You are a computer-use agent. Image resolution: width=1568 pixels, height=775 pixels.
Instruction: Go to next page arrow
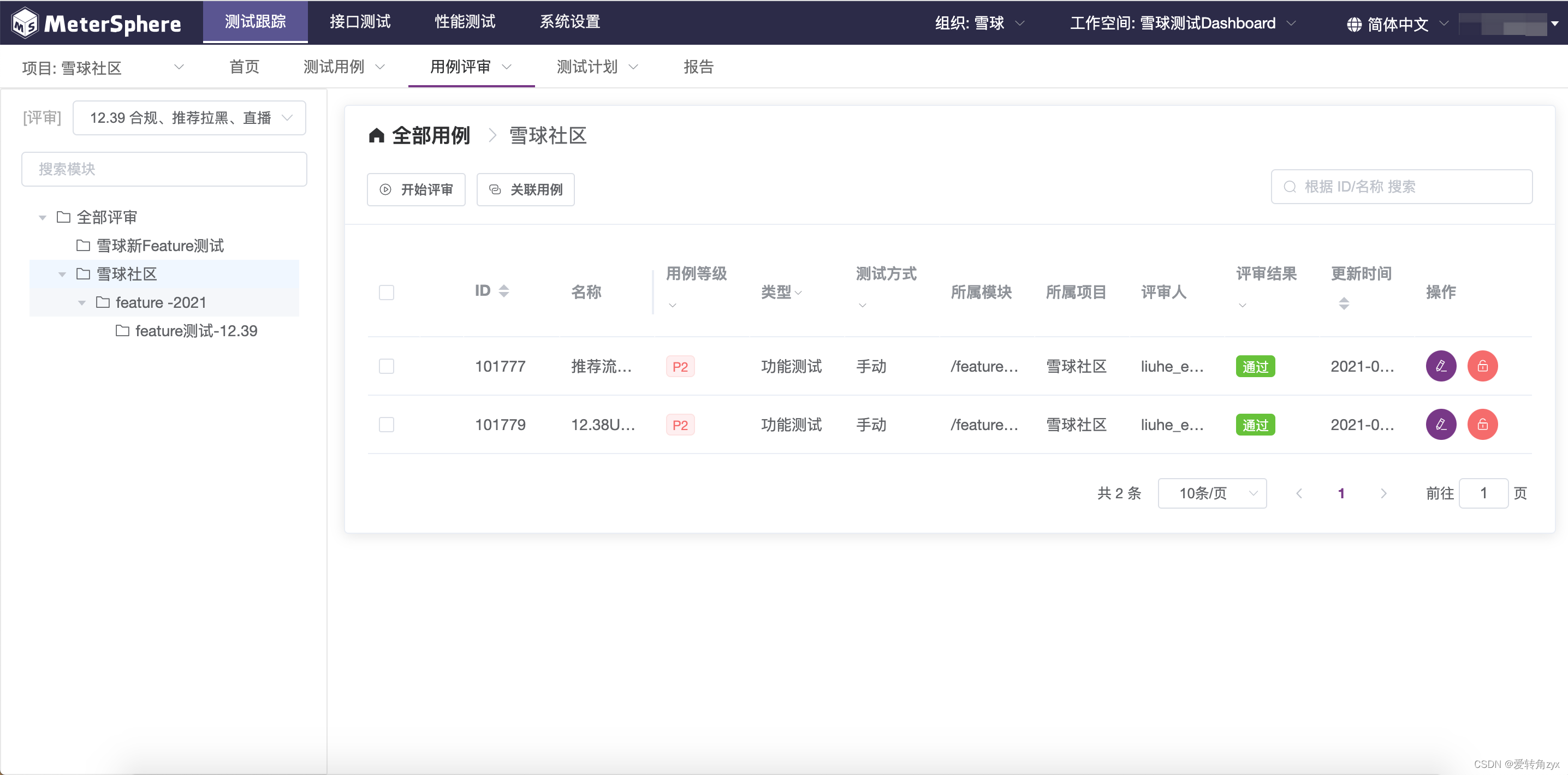click(x=1383, y=493)
